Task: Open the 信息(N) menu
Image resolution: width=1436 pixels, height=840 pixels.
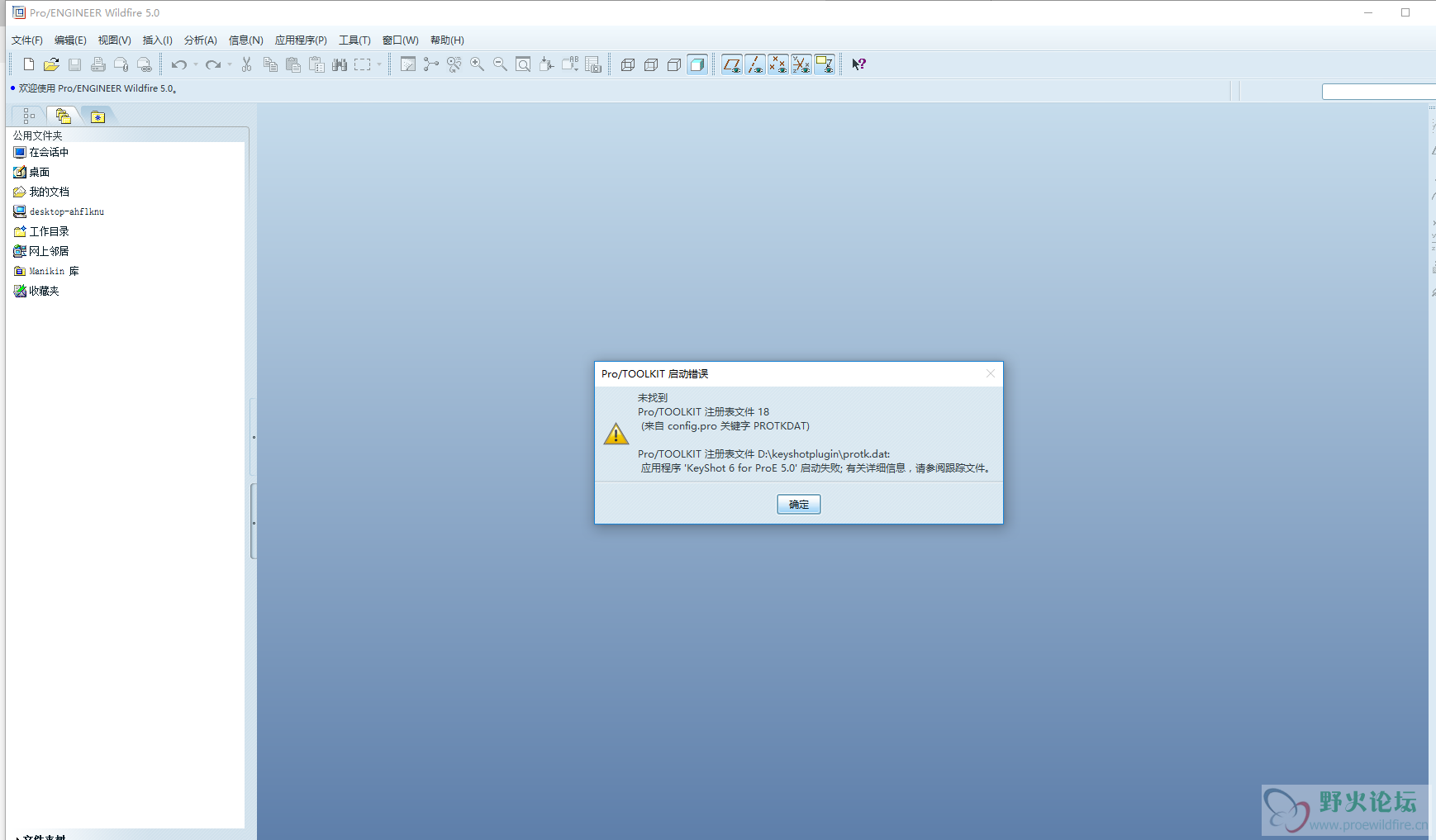Action: click(x=246, y=40)
